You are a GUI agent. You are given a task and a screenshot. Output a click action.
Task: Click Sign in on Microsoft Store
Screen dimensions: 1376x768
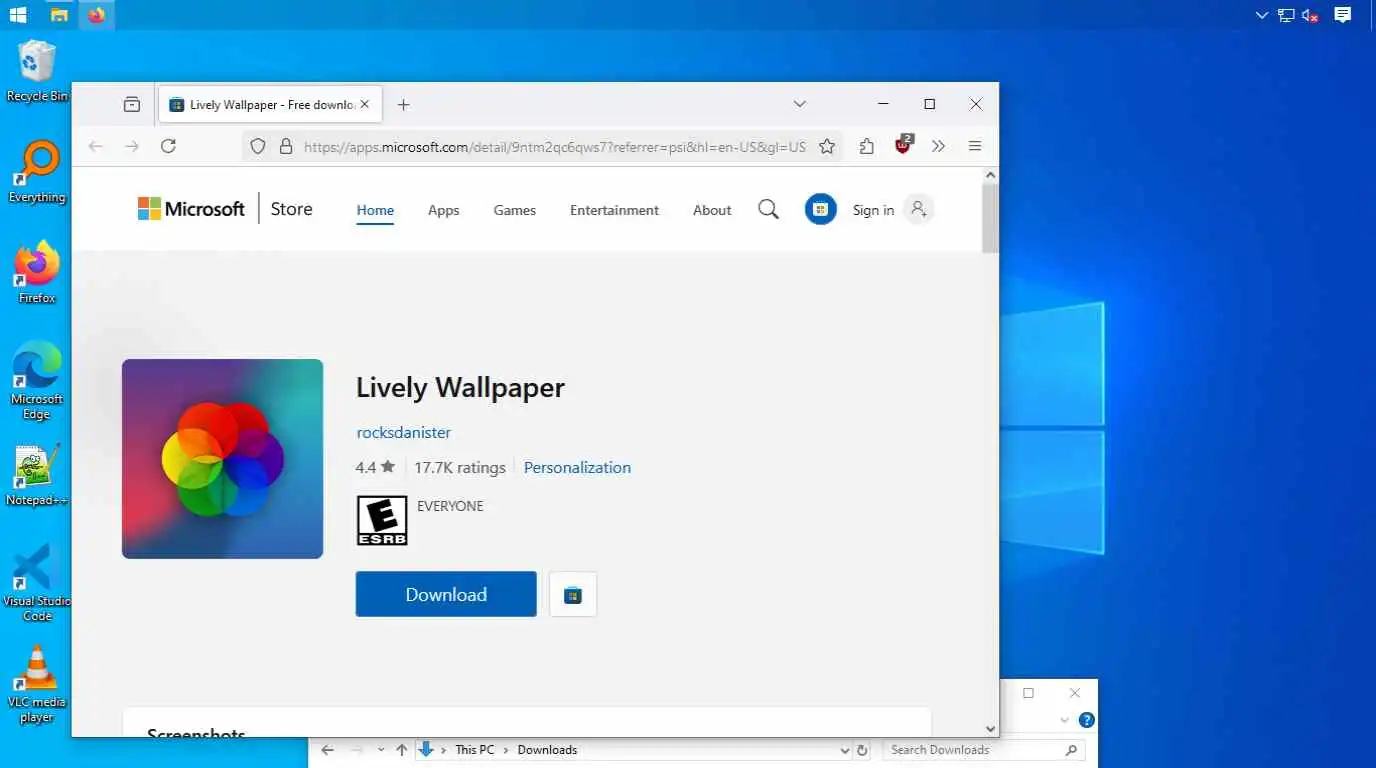coord(873,210)
